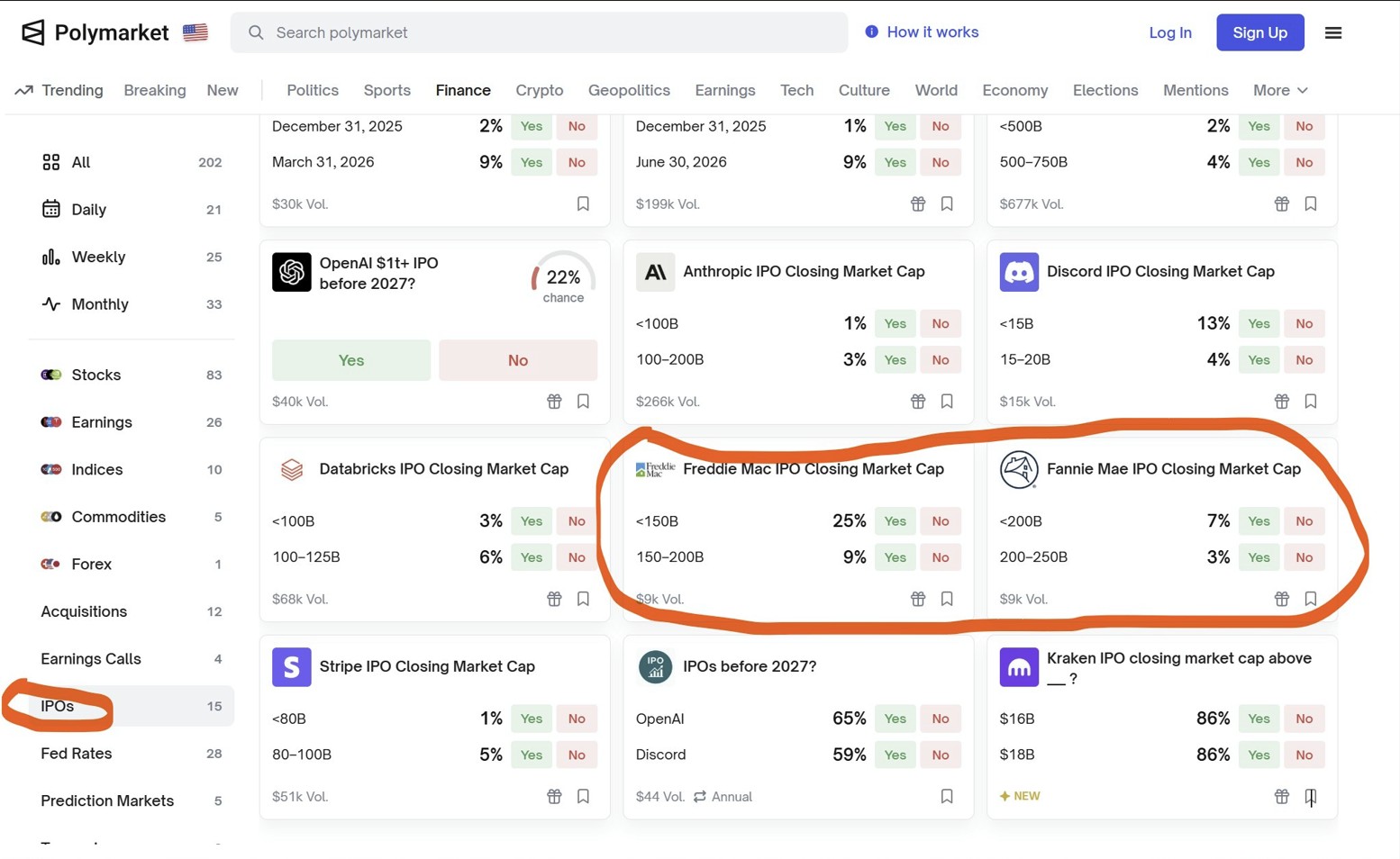The height and width of the screenshot is (859, 1400).
Task: Click the Kraken logo icon
Action: click(1019, 667)
